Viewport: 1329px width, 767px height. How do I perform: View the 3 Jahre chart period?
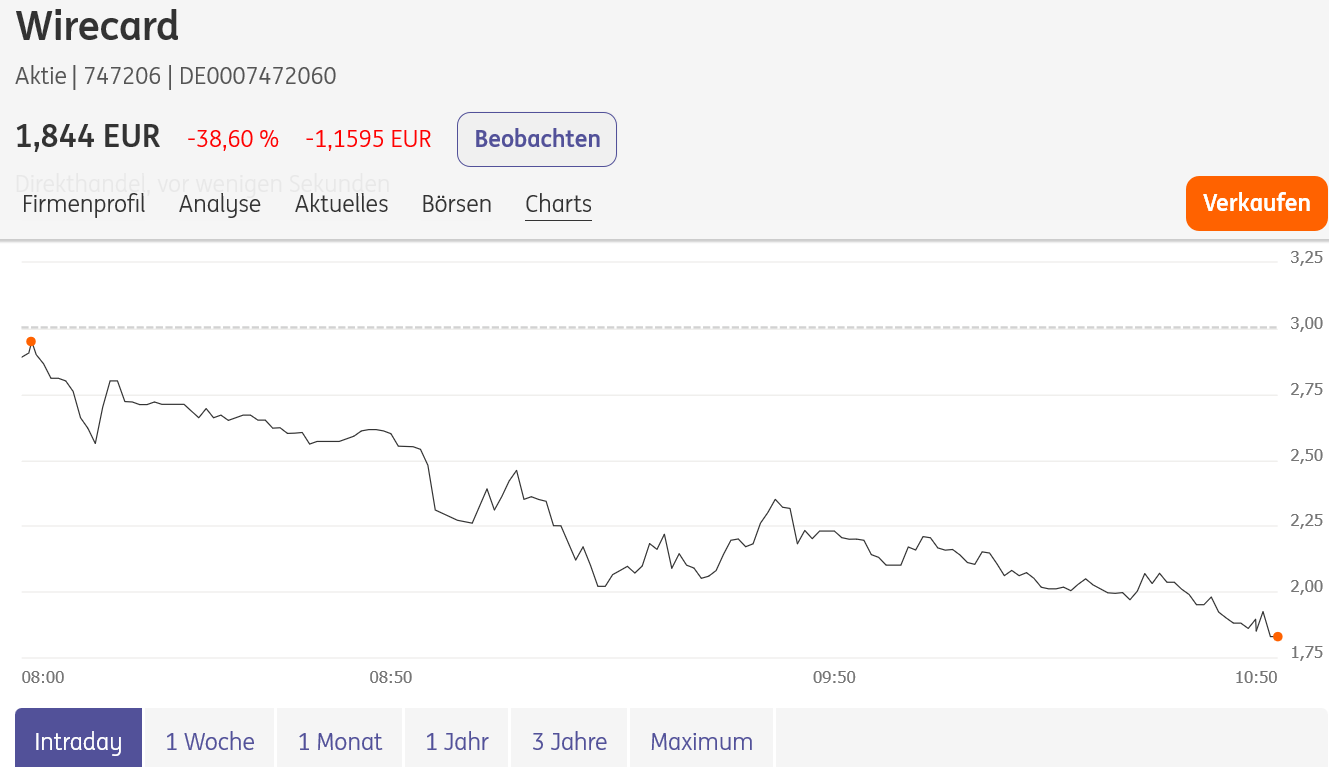(569, 739)
